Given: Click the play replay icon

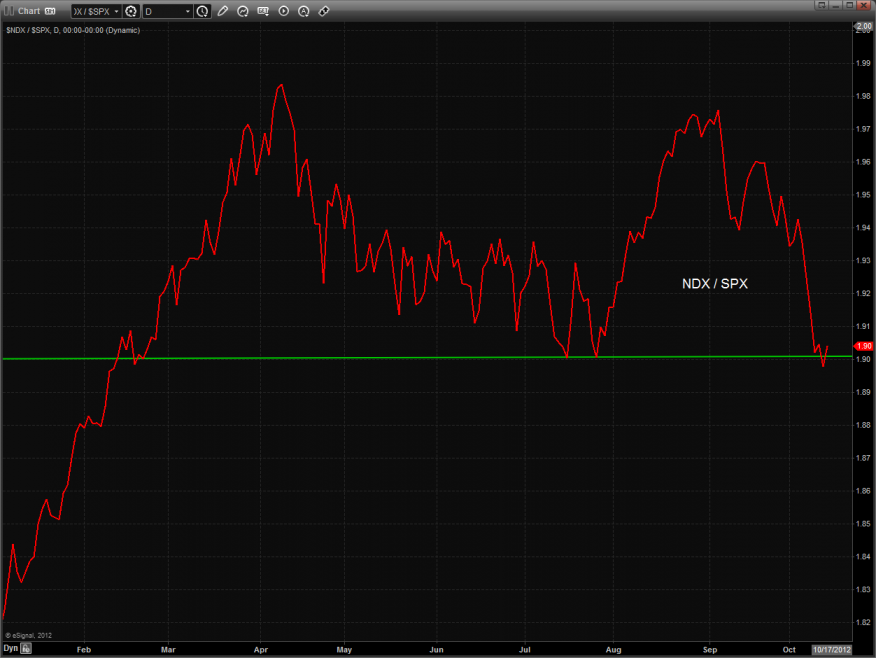Looking at the screenshot, I should (283, 11).
